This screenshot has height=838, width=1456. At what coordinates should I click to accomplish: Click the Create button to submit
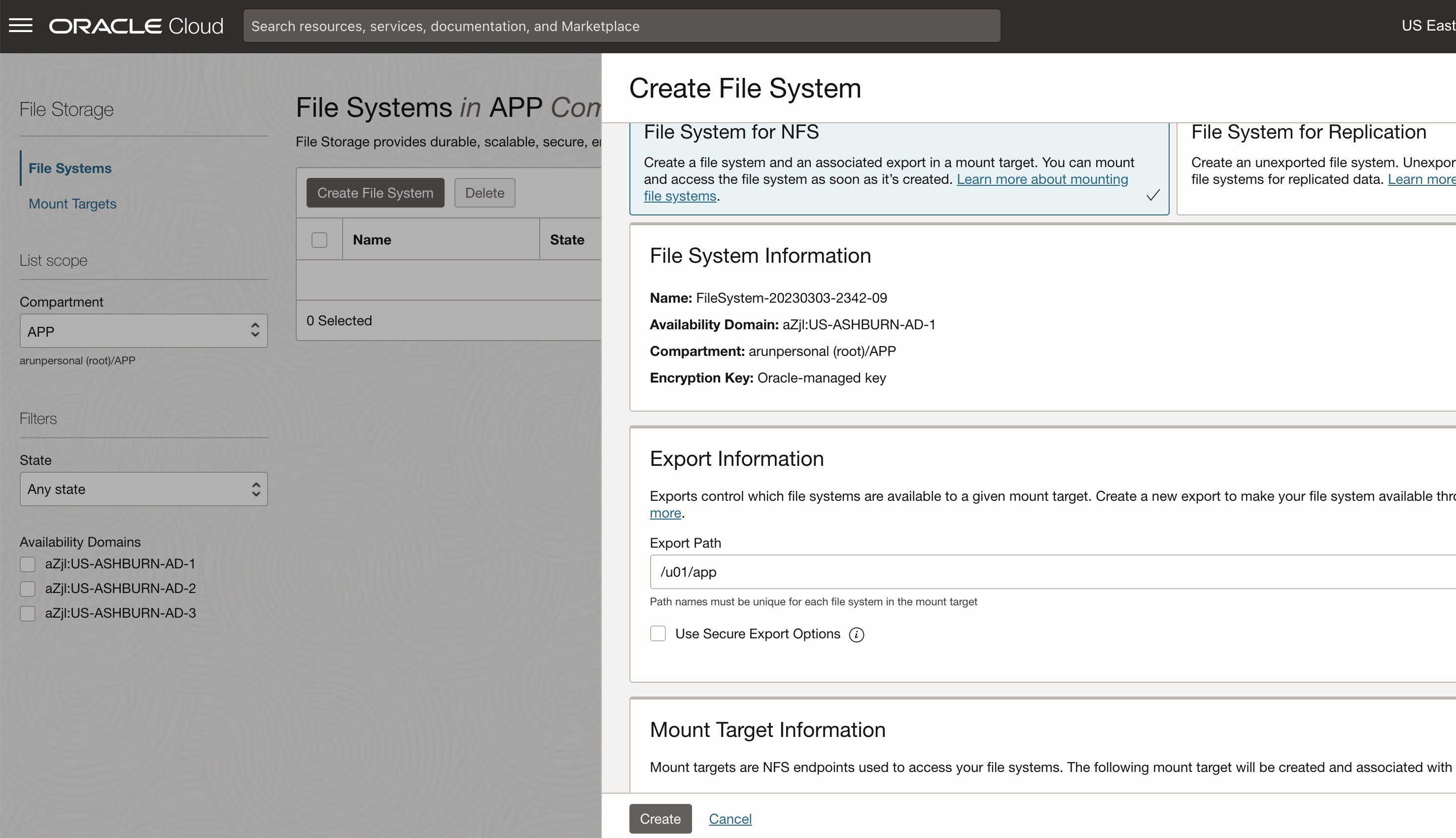660,818
